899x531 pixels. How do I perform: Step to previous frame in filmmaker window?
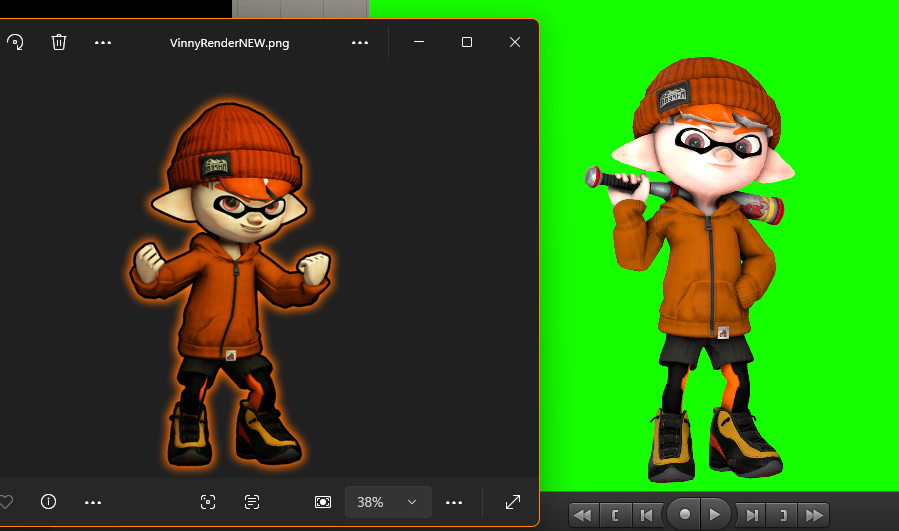(647, 515)
